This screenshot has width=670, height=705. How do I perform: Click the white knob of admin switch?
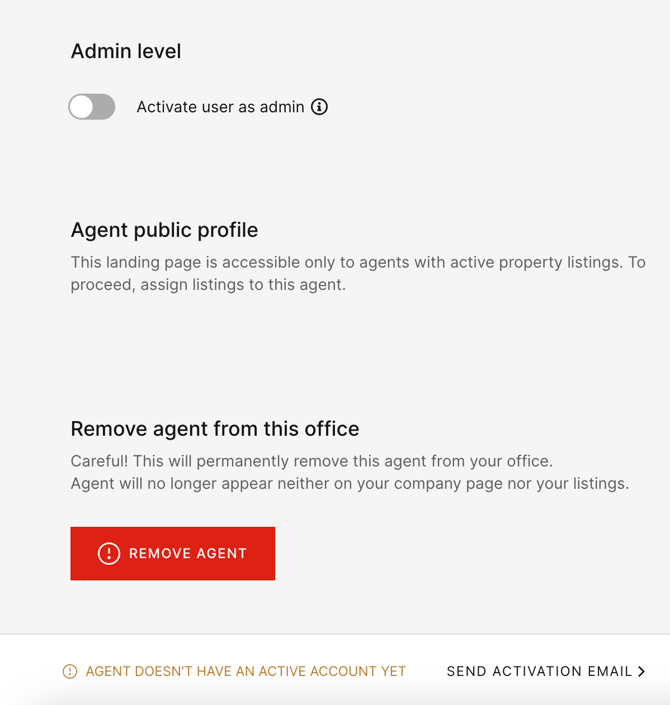[81, 107]
